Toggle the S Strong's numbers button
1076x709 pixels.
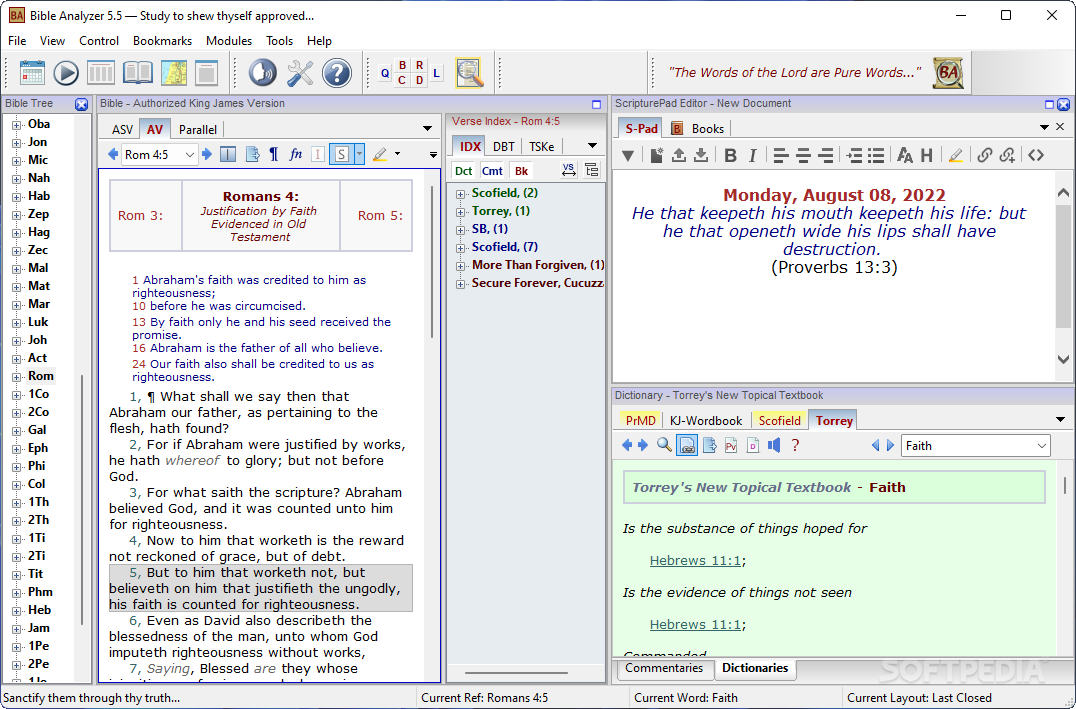(342, 154)
